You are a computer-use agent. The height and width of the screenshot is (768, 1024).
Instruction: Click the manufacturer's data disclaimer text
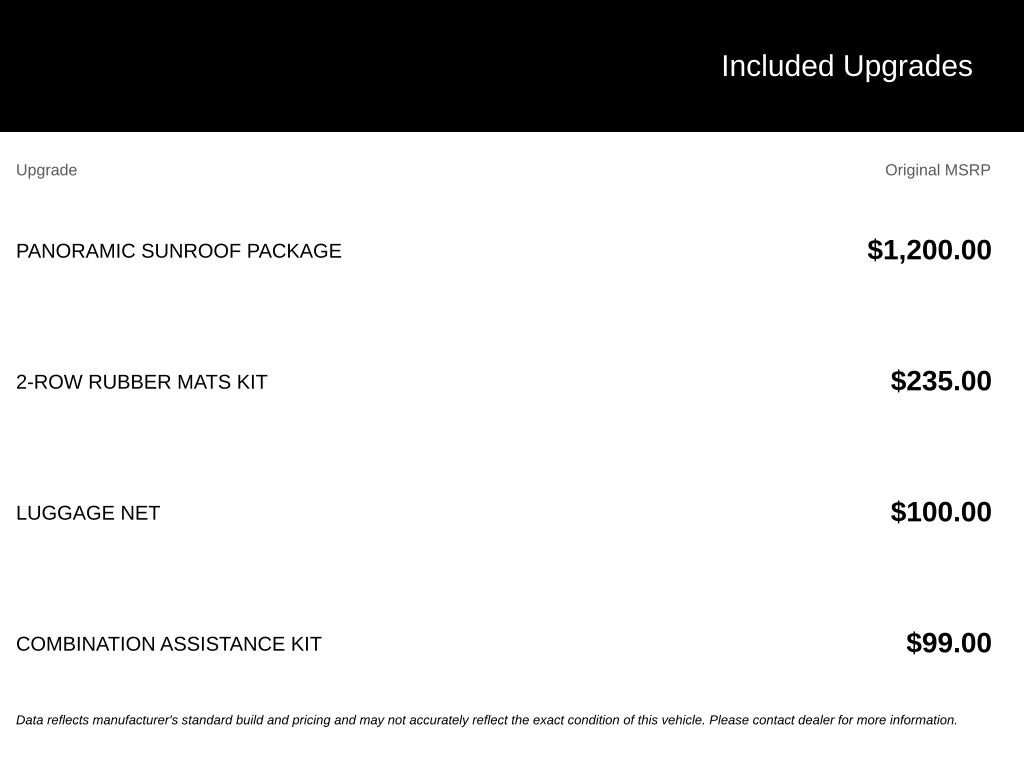click(x=487, y=720)
